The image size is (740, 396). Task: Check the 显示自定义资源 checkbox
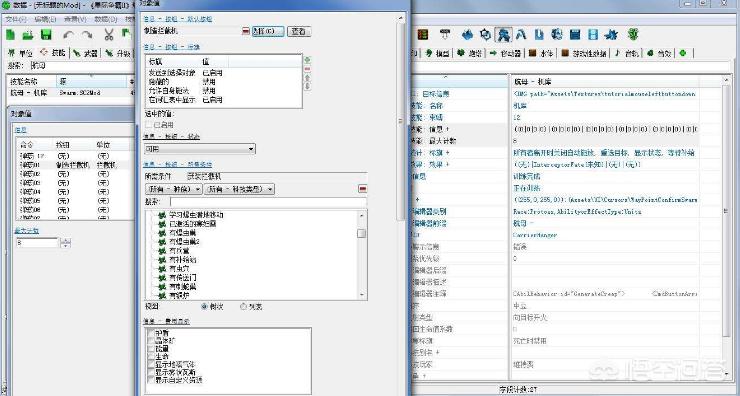(x=151, y=379)
